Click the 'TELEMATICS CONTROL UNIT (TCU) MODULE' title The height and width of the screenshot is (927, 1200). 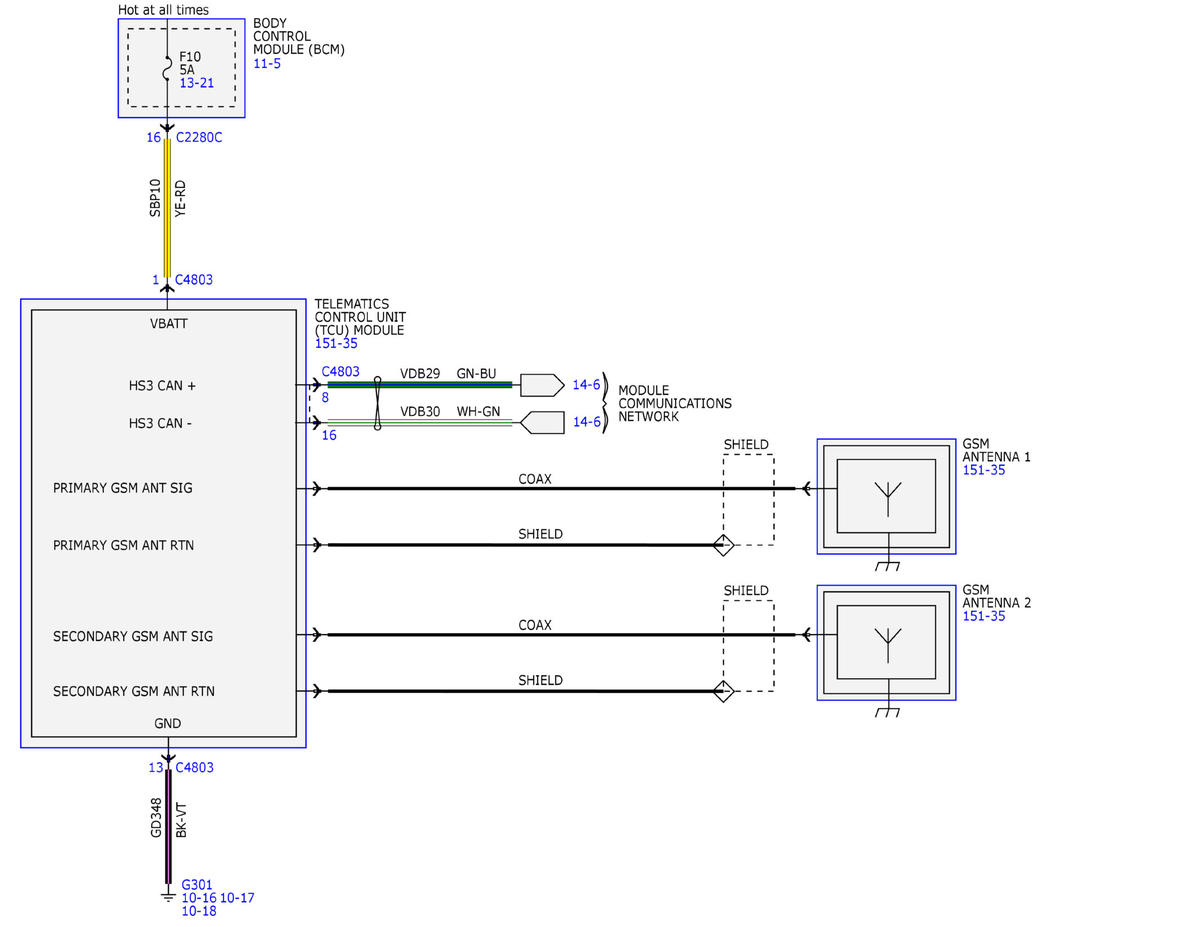coord(360,317)
